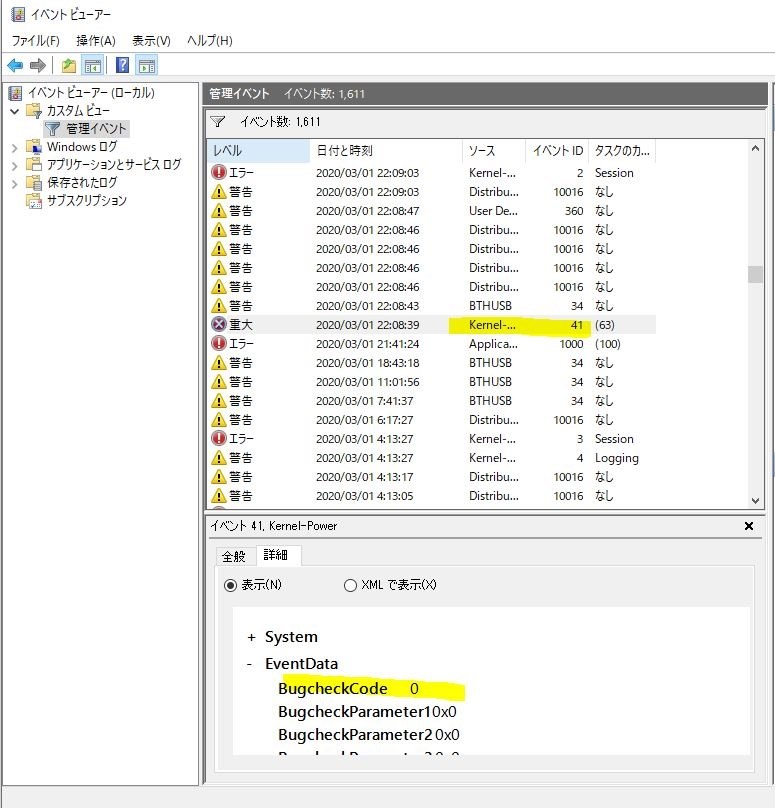This screenshot has height=808, width=775.
Task: Click the Forward arrow toolbar icon
Action: coord(38,65)
